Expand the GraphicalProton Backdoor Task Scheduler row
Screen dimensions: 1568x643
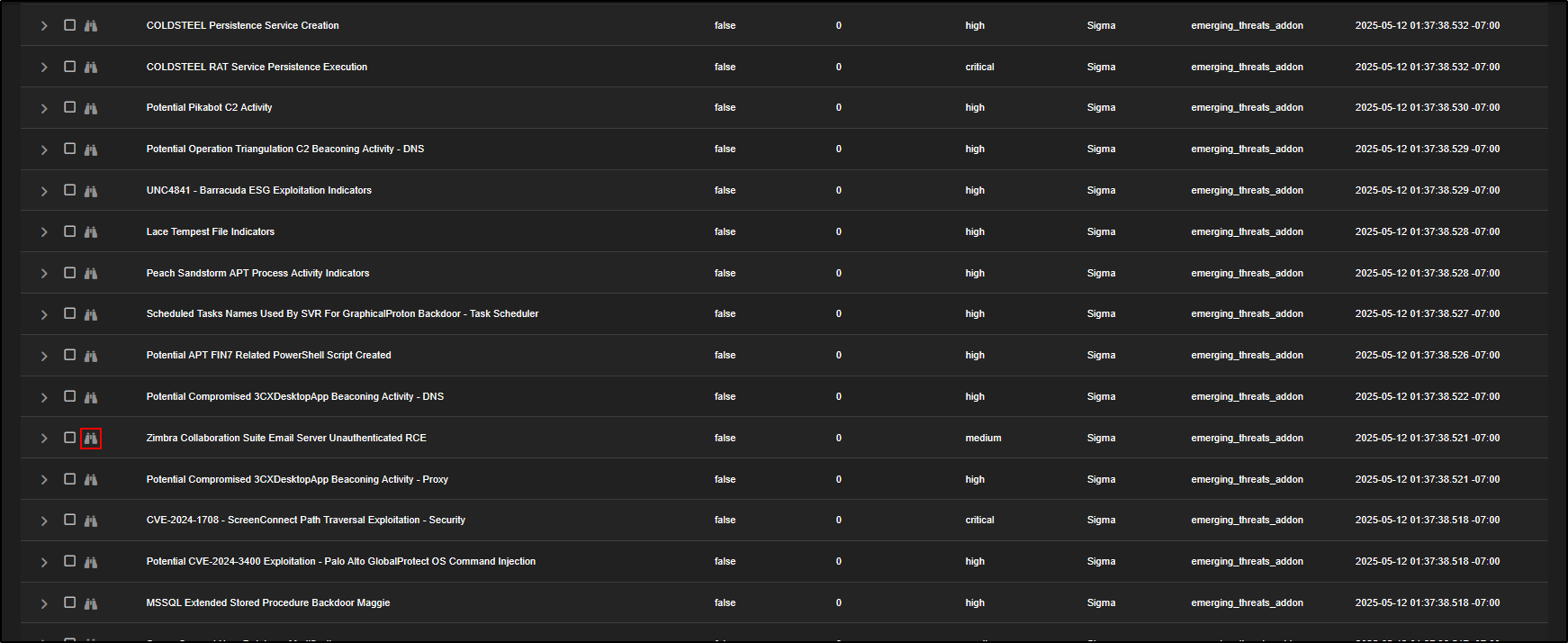click(x=44, y=314)
